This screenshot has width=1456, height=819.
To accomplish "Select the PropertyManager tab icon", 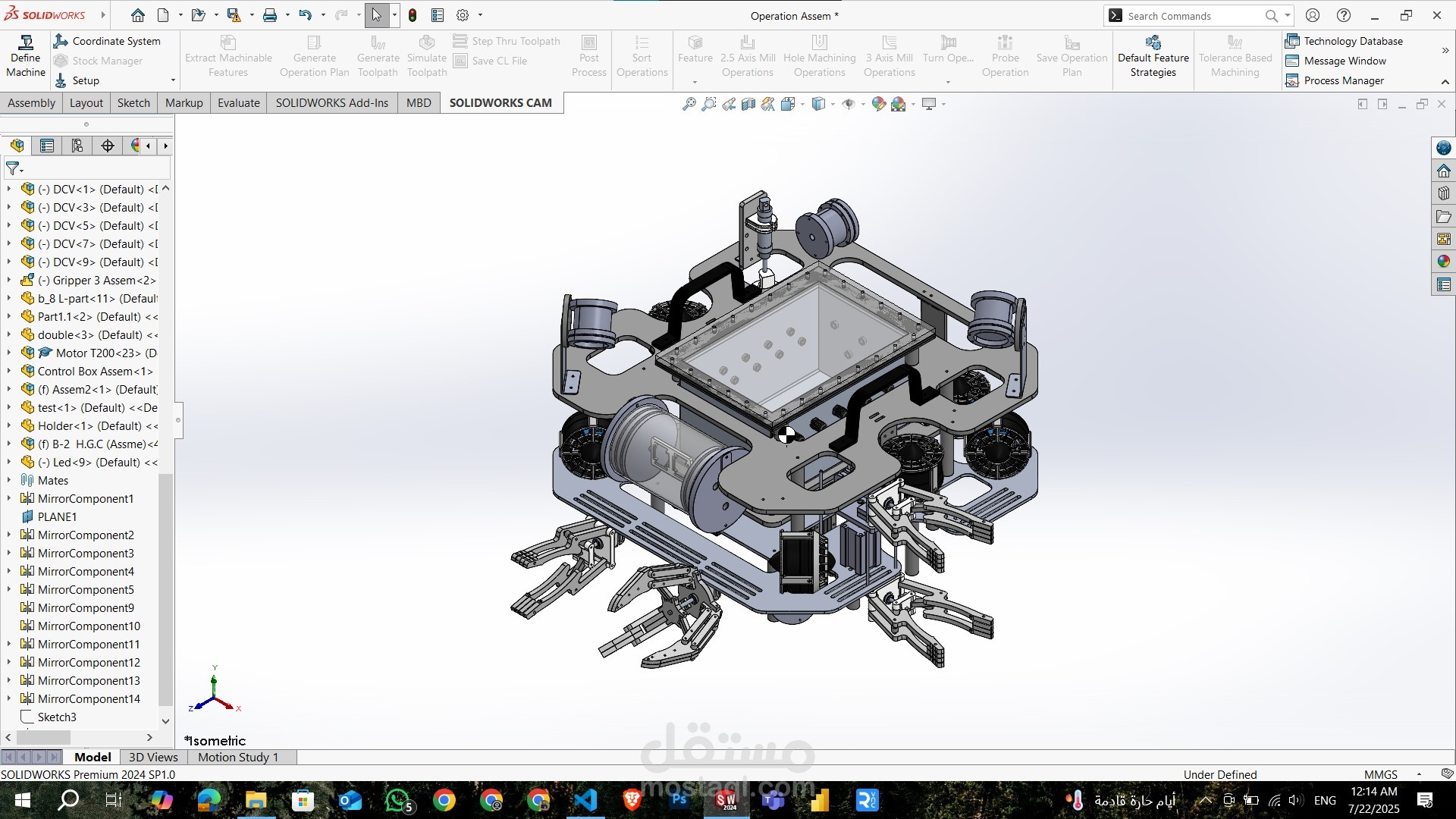I will click(47, 146).
